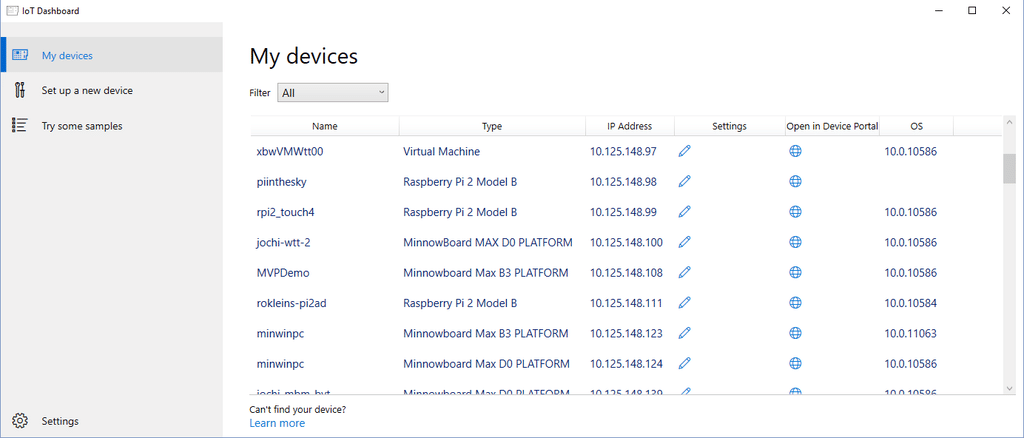Select the rokleins-pi2ad device name
The width and height of the screenshot is (1024, 438).
pyautogui.click(x=291, y=303)
